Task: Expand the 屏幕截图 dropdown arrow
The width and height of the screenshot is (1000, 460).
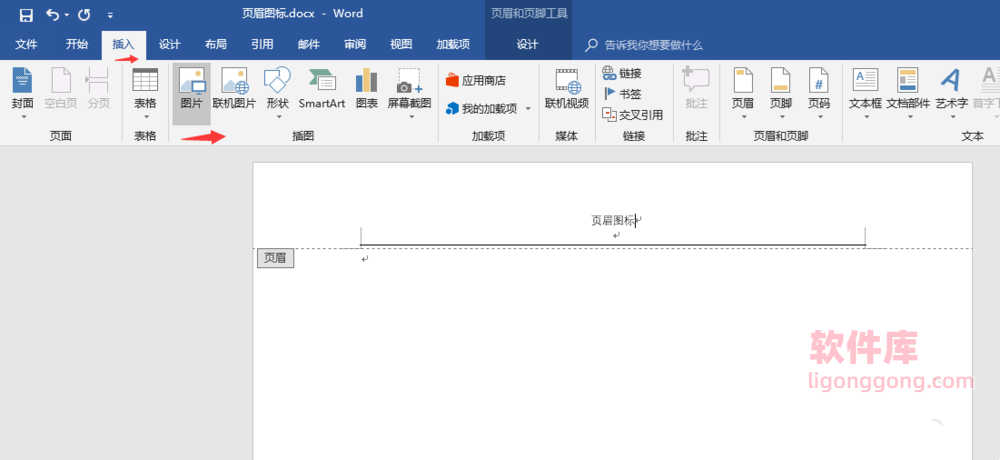Action: 411,117
